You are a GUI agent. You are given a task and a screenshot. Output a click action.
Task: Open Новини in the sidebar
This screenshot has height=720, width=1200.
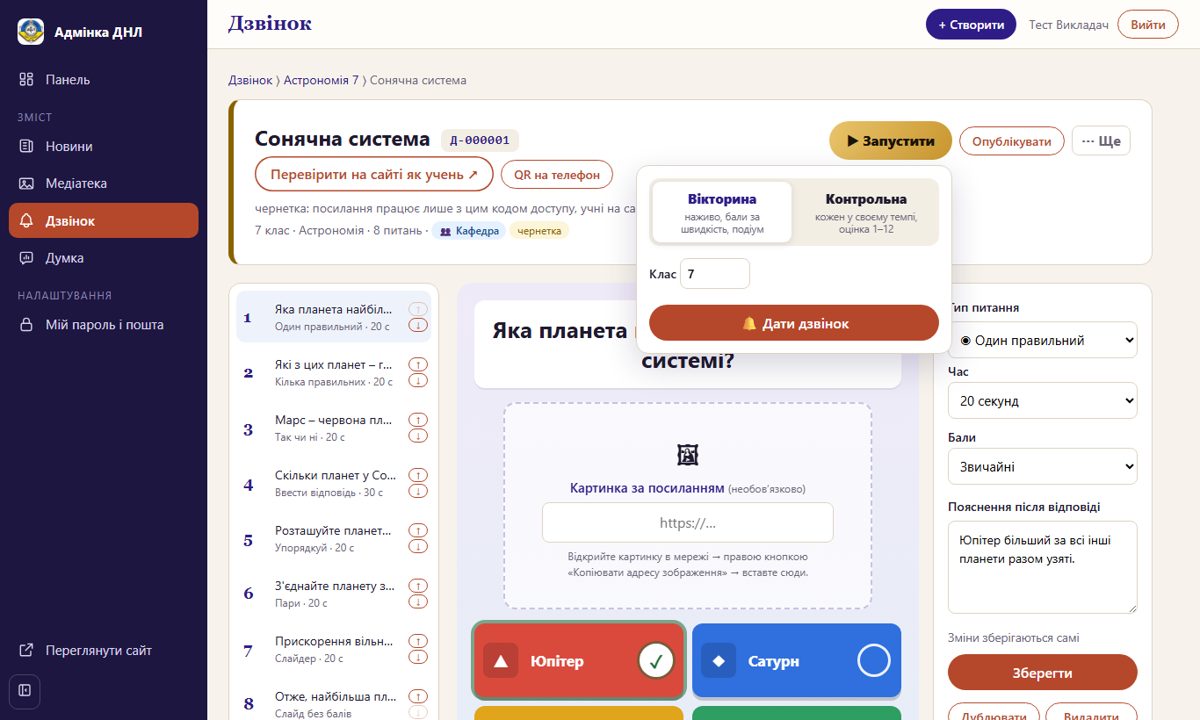click(103, 146)
